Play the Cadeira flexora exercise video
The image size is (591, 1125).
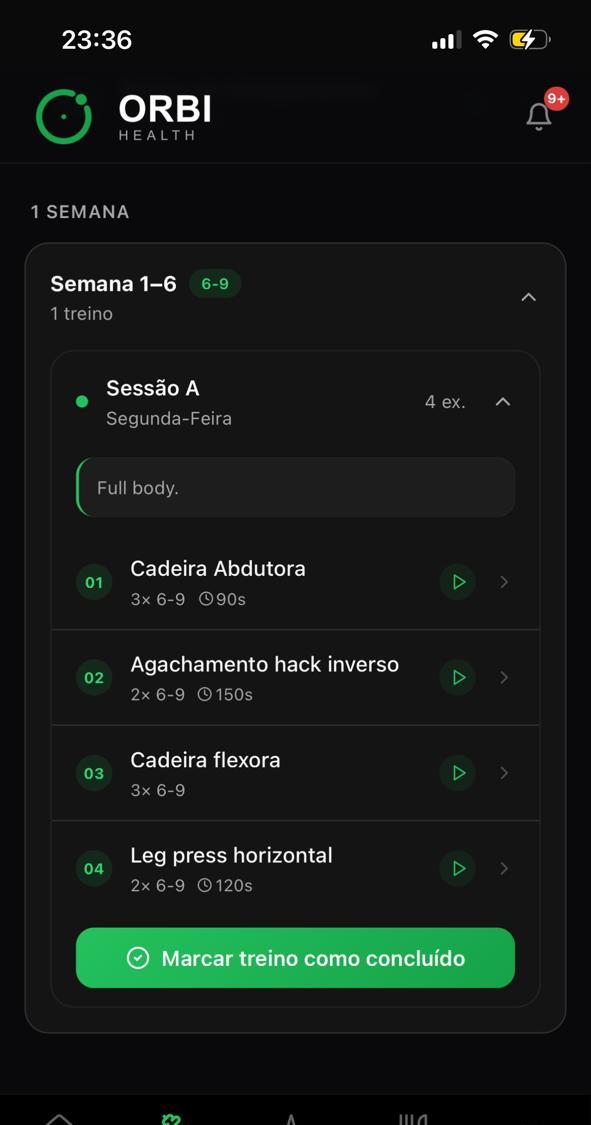click(458, 773)
